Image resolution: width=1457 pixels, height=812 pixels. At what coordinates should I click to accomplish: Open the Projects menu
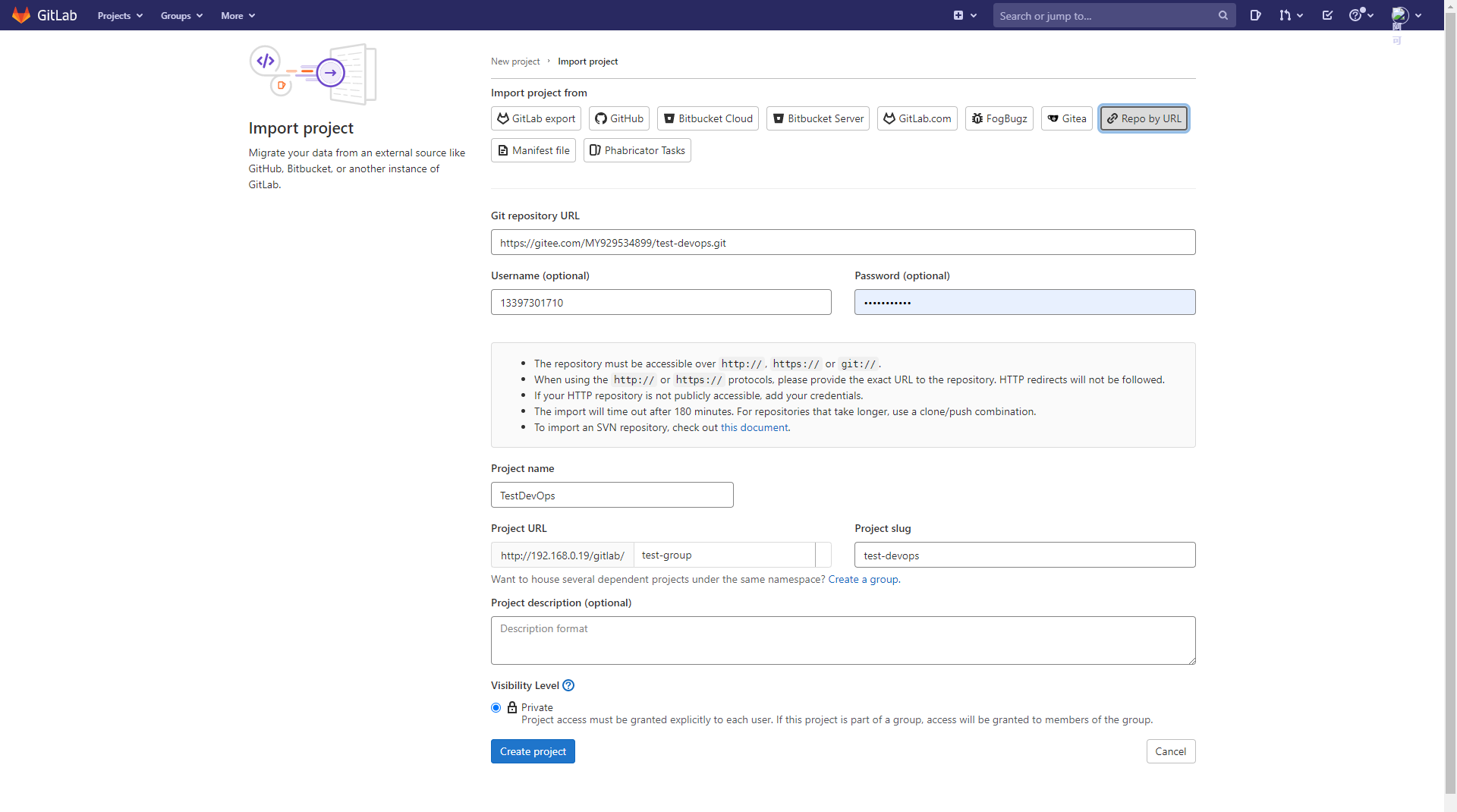(120, 16)
